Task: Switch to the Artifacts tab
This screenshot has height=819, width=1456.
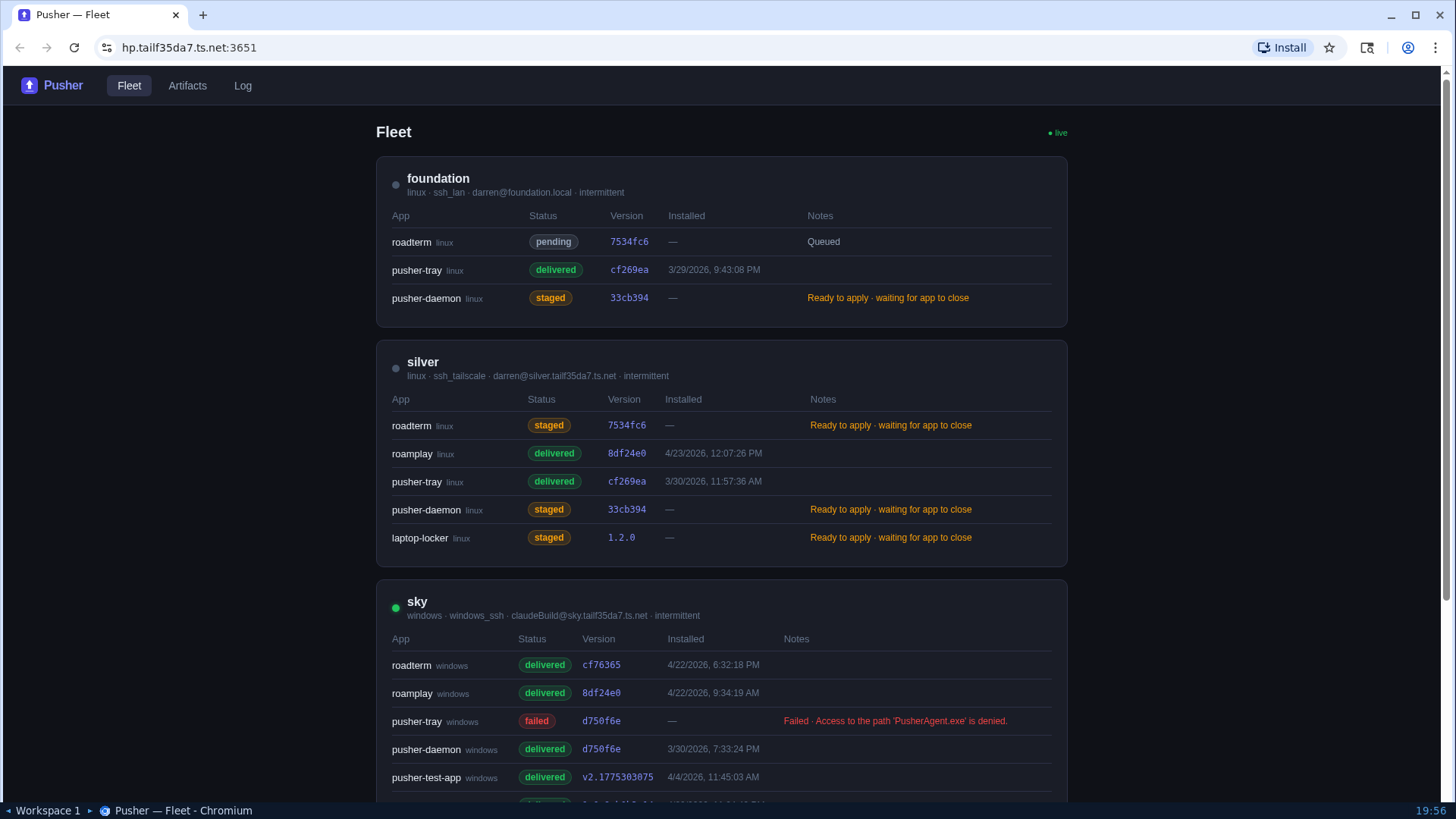Action: point(187,86)
